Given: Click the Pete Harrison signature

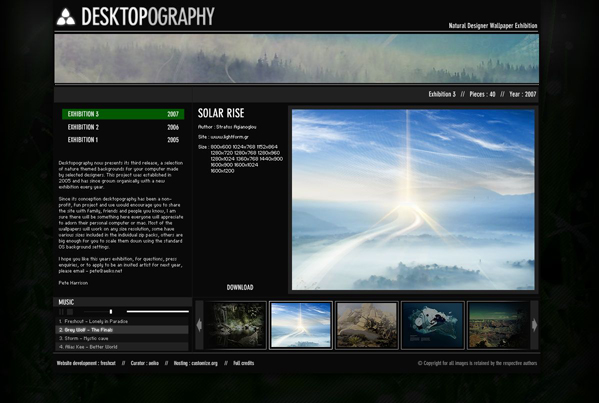Looking at the screenshot, I should click(x=73, y=283).
